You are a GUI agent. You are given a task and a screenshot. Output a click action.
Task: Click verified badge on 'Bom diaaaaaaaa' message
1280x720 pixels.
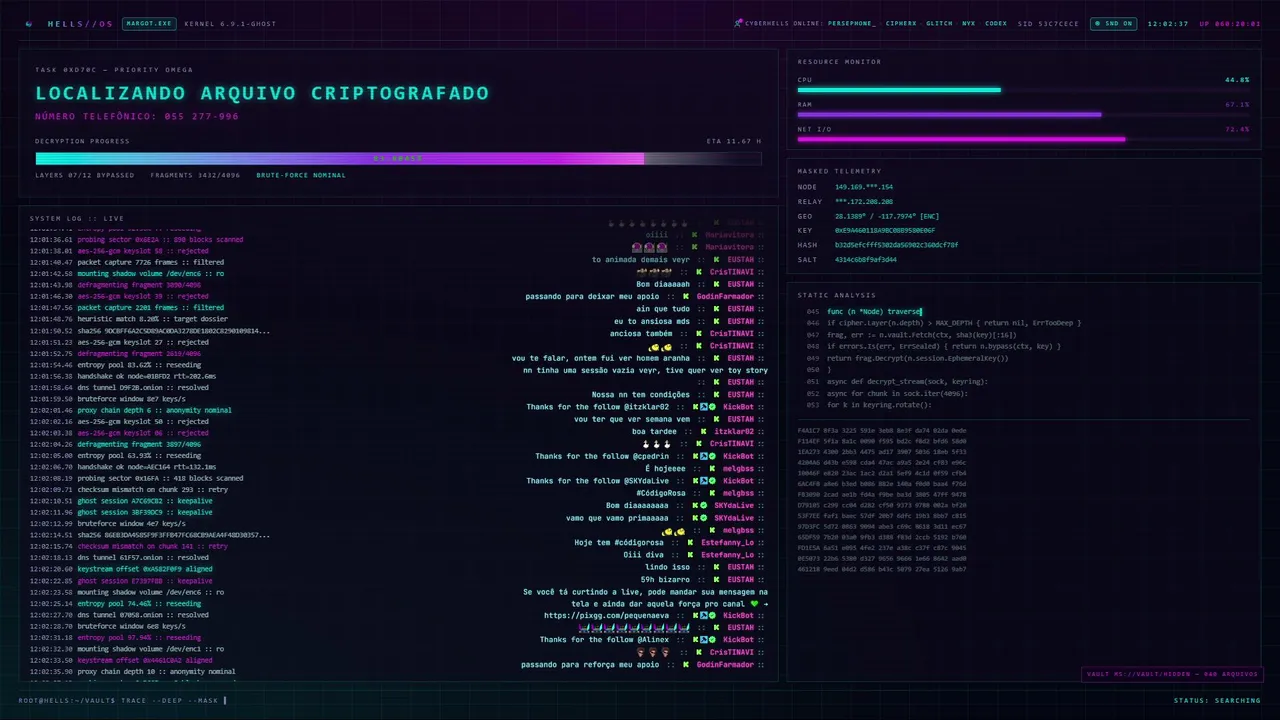point(703,505)
